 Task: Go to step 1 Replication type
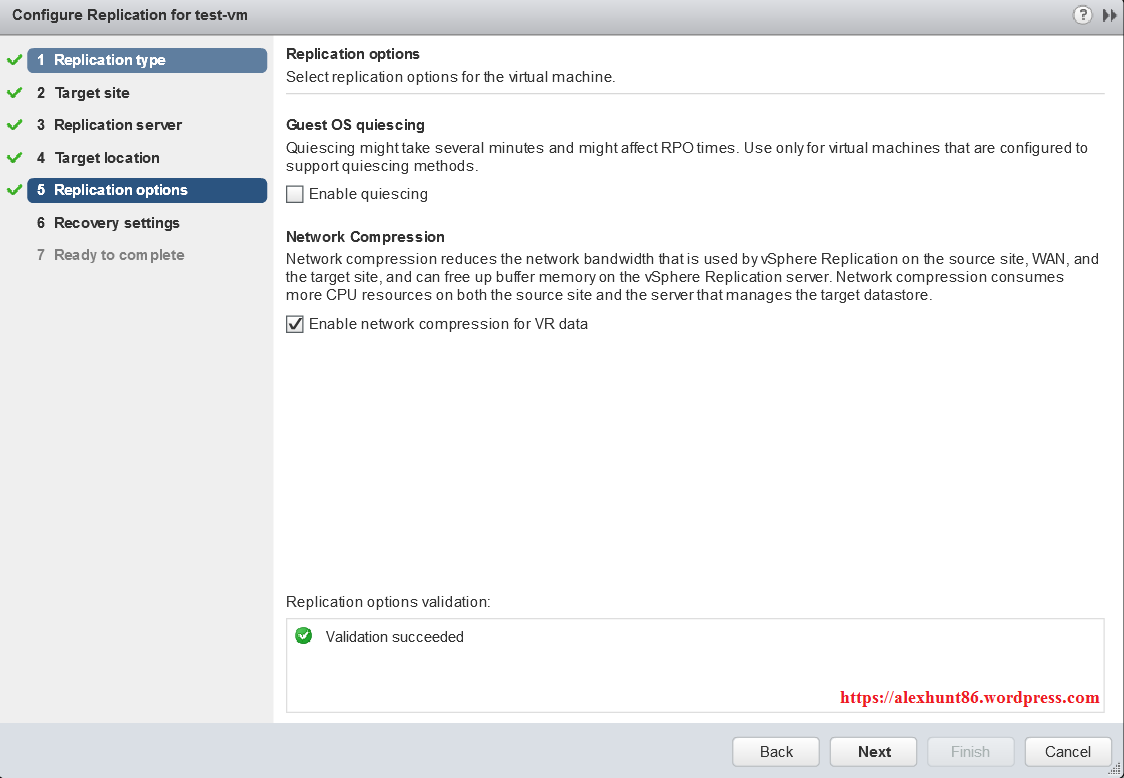(147, 60)
